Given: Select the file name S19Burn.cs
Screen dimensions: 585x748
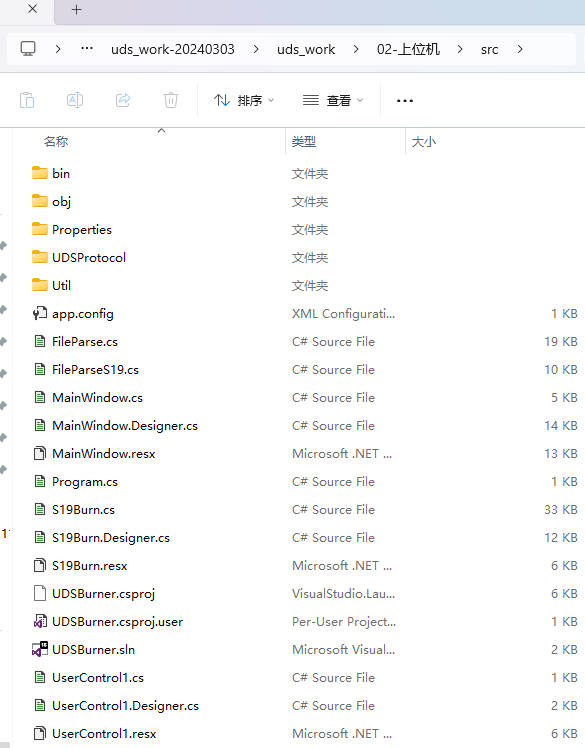Looking at the screenshot, I should (84, 509).
